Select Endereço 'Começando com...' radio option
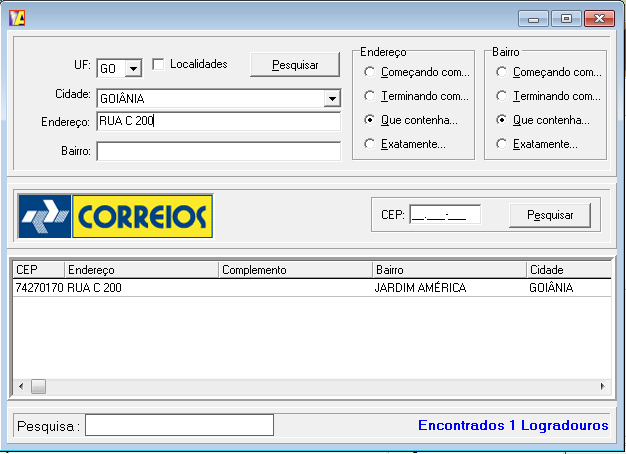Screen dimensions: 626x454 click(371, 72)
